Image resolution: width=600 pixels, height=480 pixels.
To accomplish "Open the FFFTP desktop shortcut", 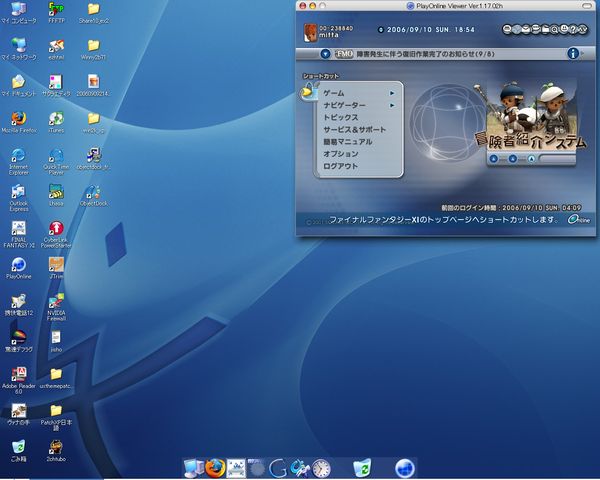I will click(x=56, y=13).
